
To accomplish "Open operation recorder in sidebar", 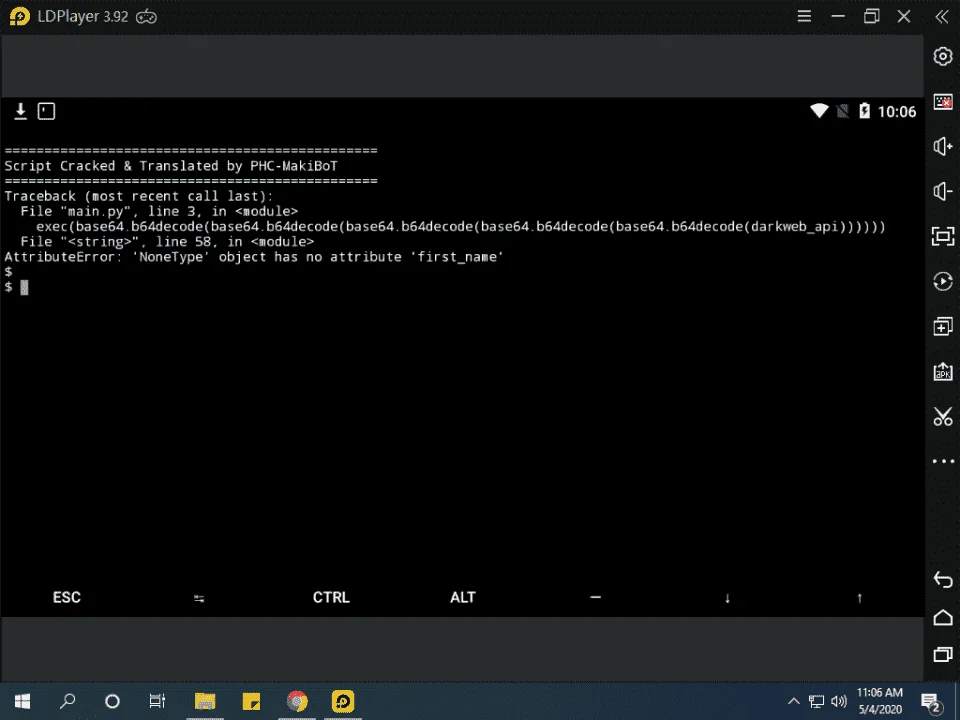I will coord(943,282).
